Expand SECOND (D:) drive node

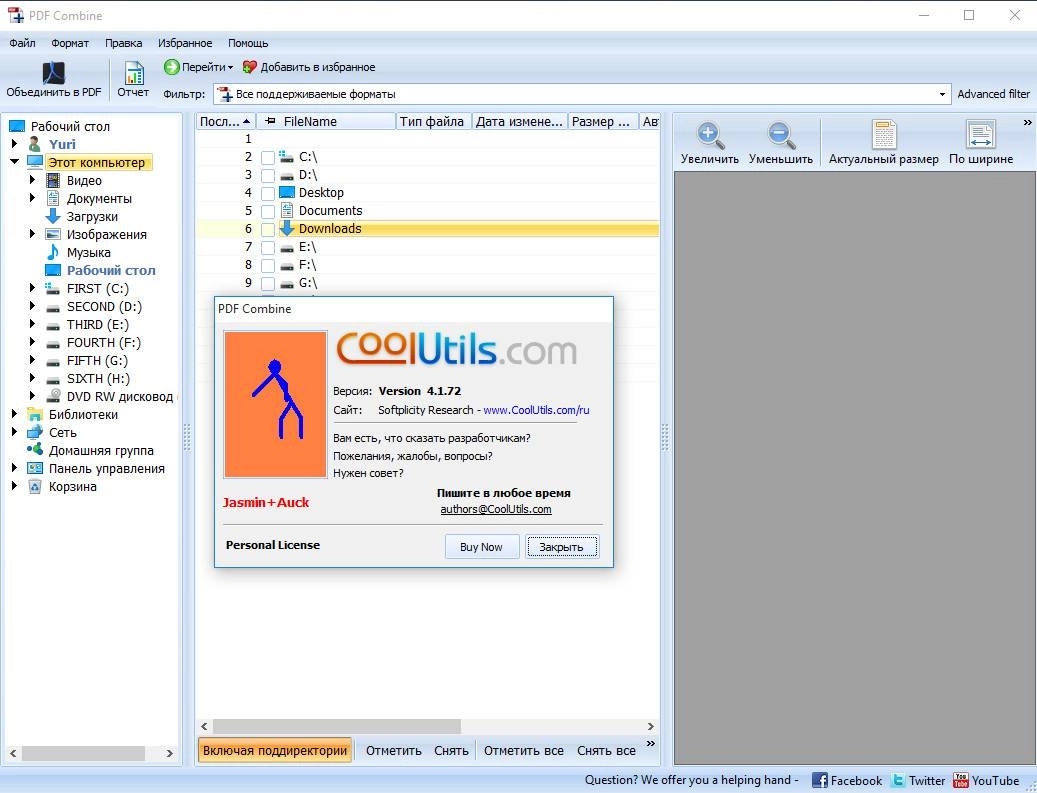click(x=32, y=306)
